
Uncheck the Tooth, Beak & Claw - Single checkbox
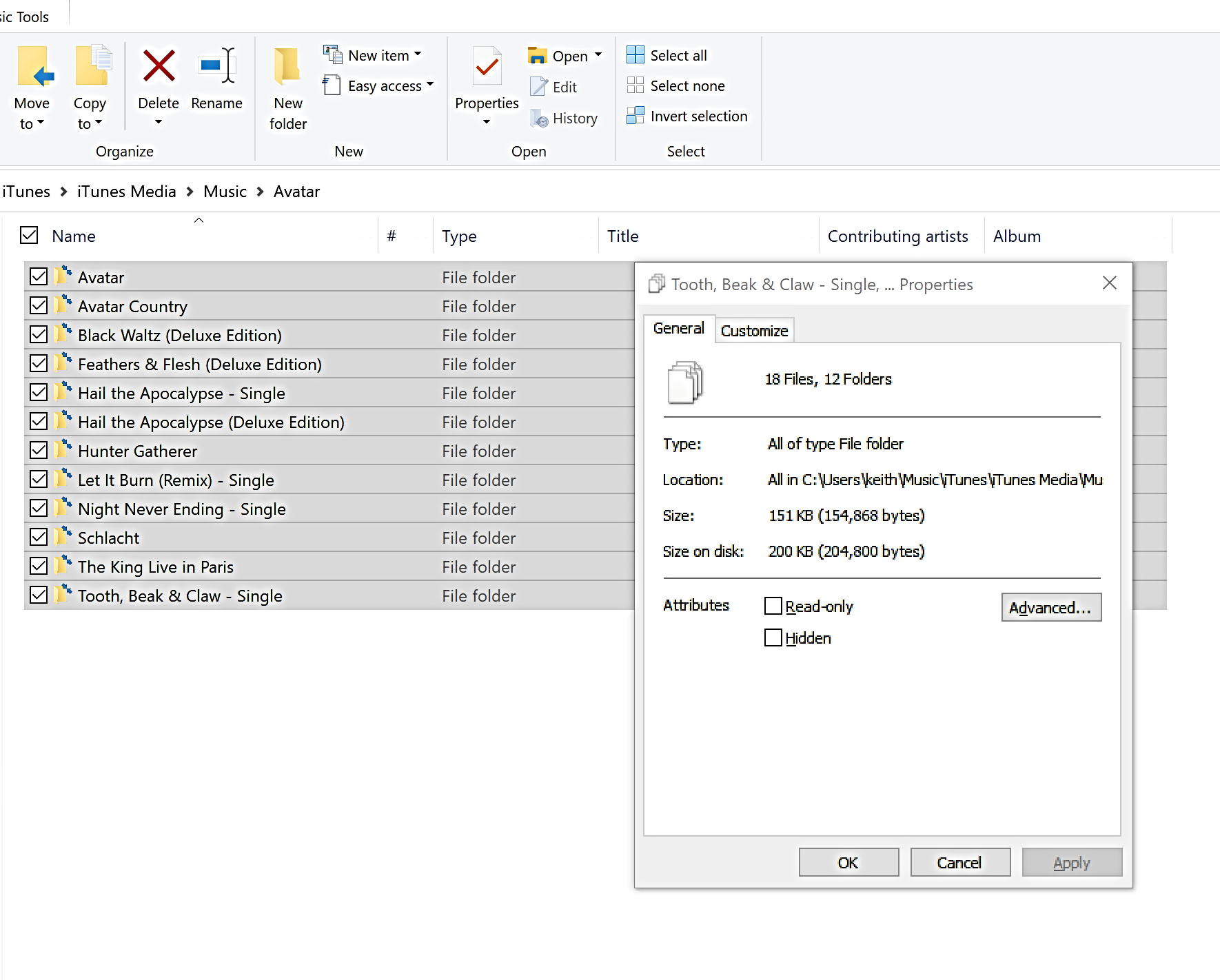(39, 595)
